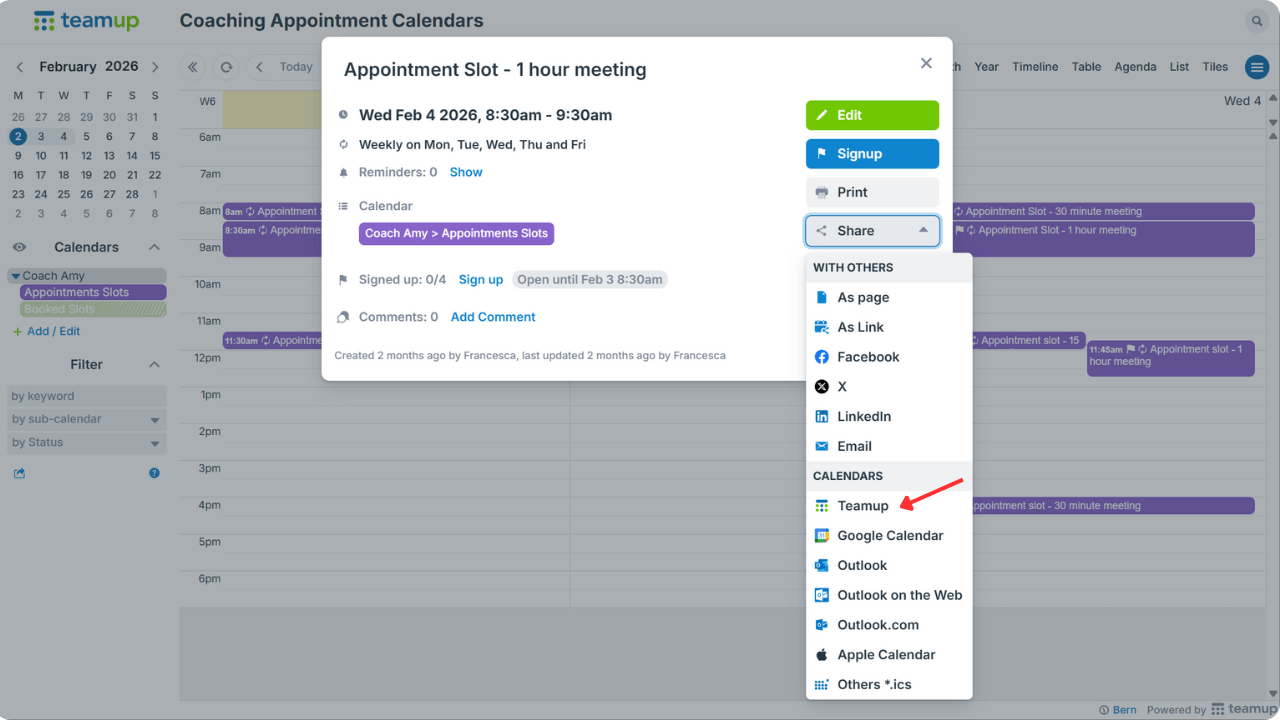
Task: Choose Outlook on the Web option
Action: click(899, 595)
